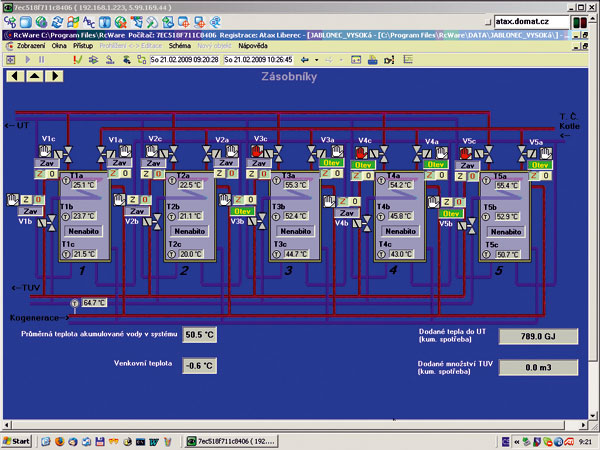Click the Otev button above V5b
Image resolution: width=600 pixels, height=450 pixels.
tap(451, 214)
